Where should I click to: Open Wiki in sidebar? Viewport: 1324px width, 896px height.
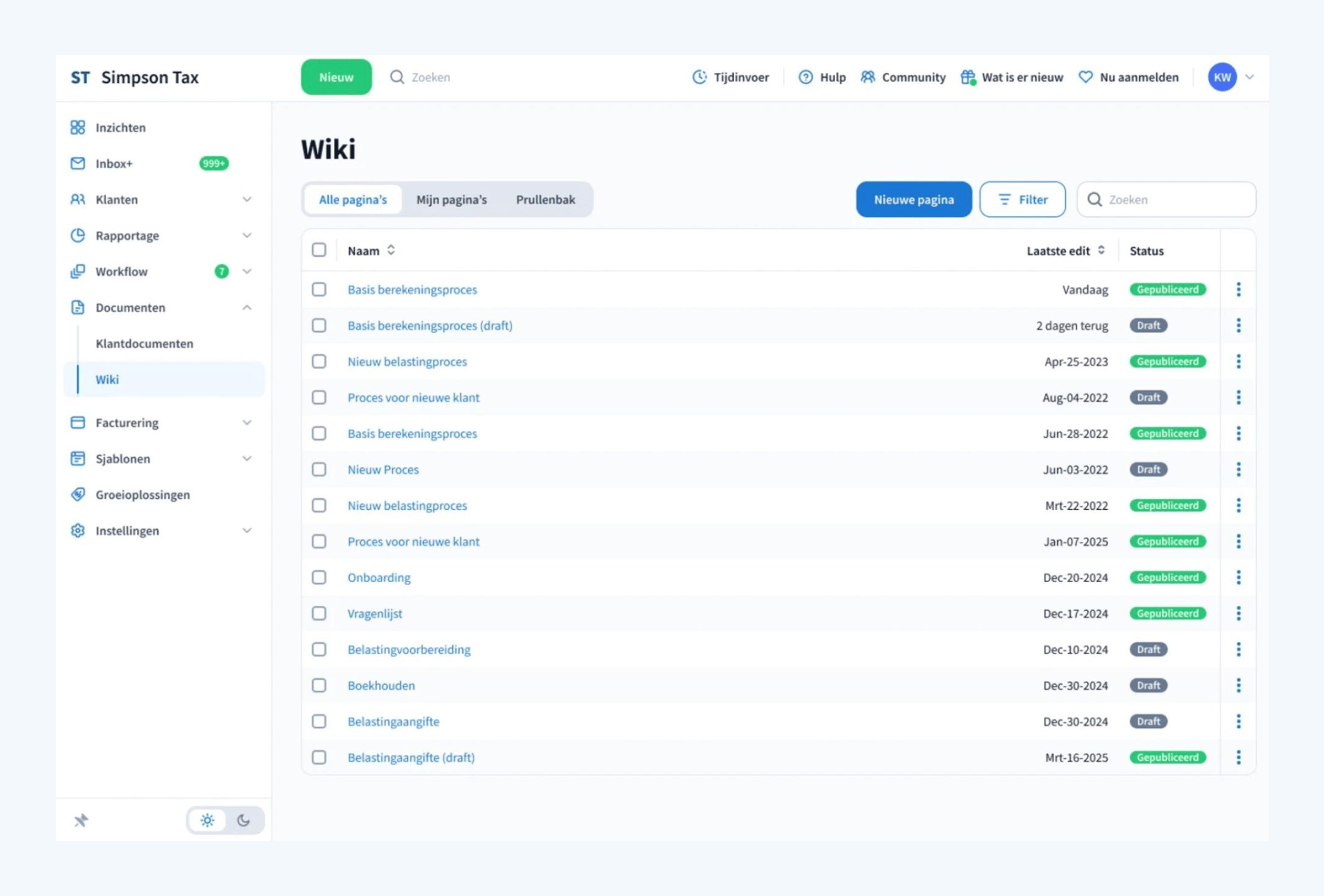click(x=164, y=380)
